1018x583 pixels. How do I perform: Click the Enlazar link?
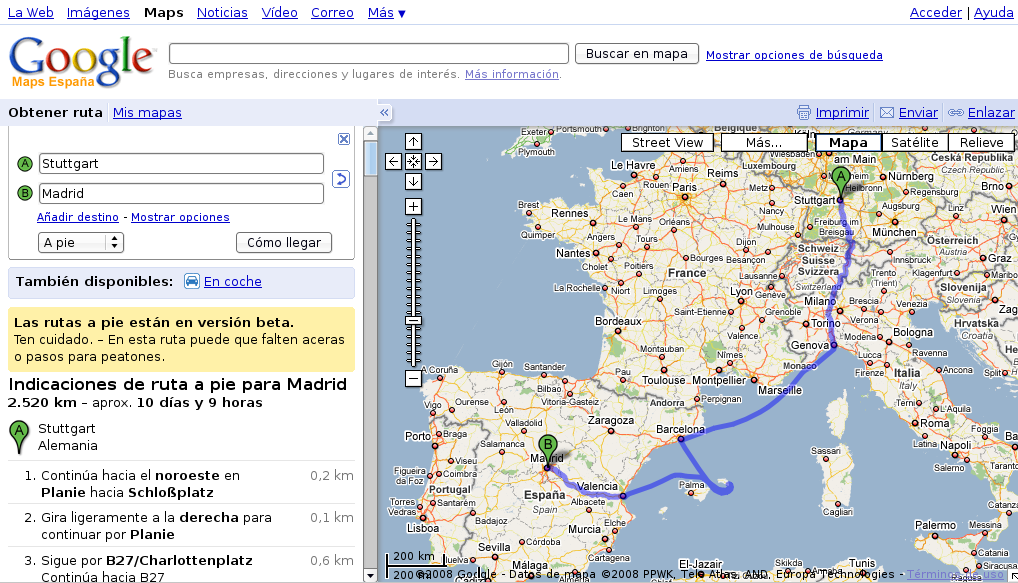click(x=991, y=113)
